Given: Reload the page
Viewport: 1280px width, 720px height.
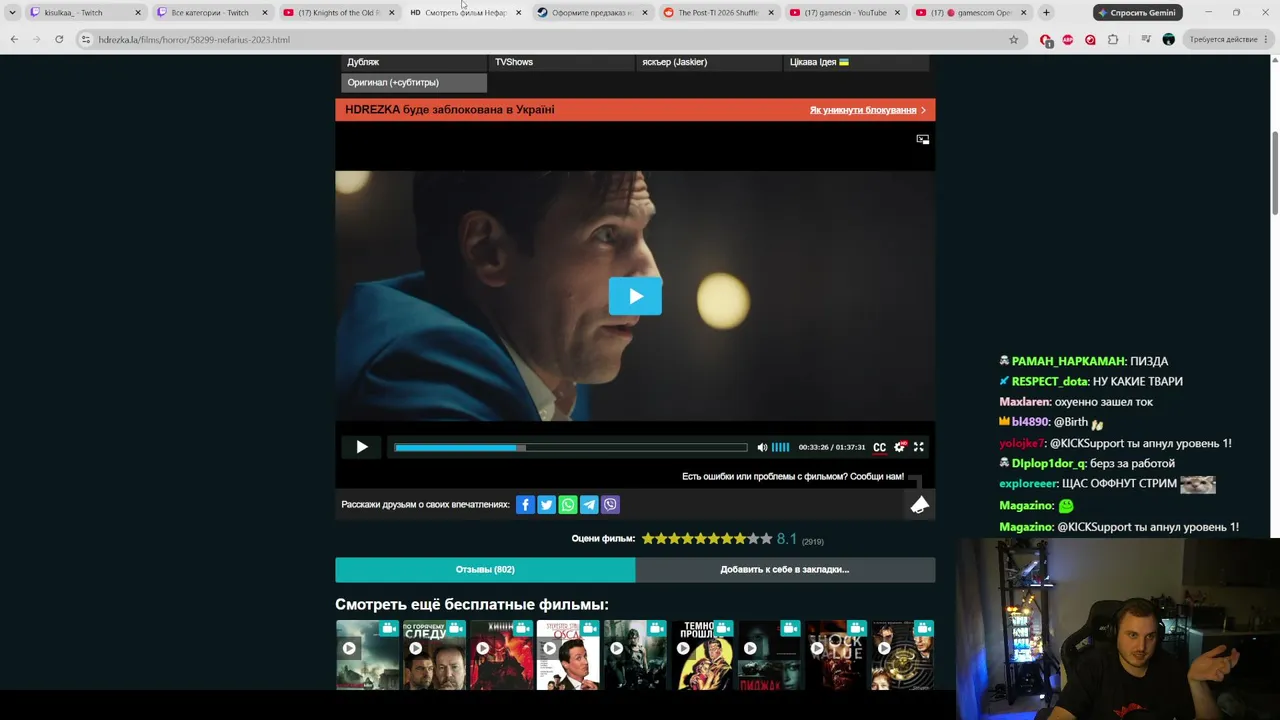Looking at the screenshot, I should click(x=59, y=40).
